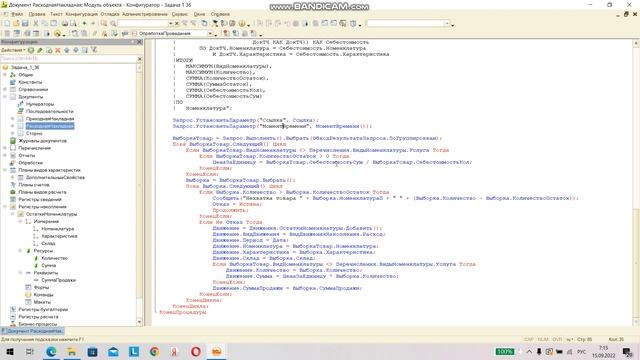Image resolution: width=640 pixels, height=360 pixels.
Task: Expand the ПриходнаяНакладная document node
Action: click(13, 119)
